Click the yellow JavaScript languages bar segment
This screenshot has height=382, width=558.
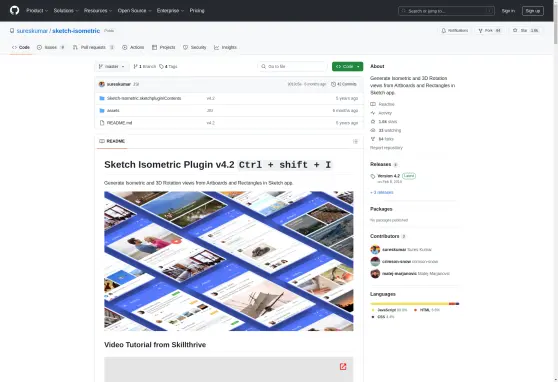(x=409, y=304)
